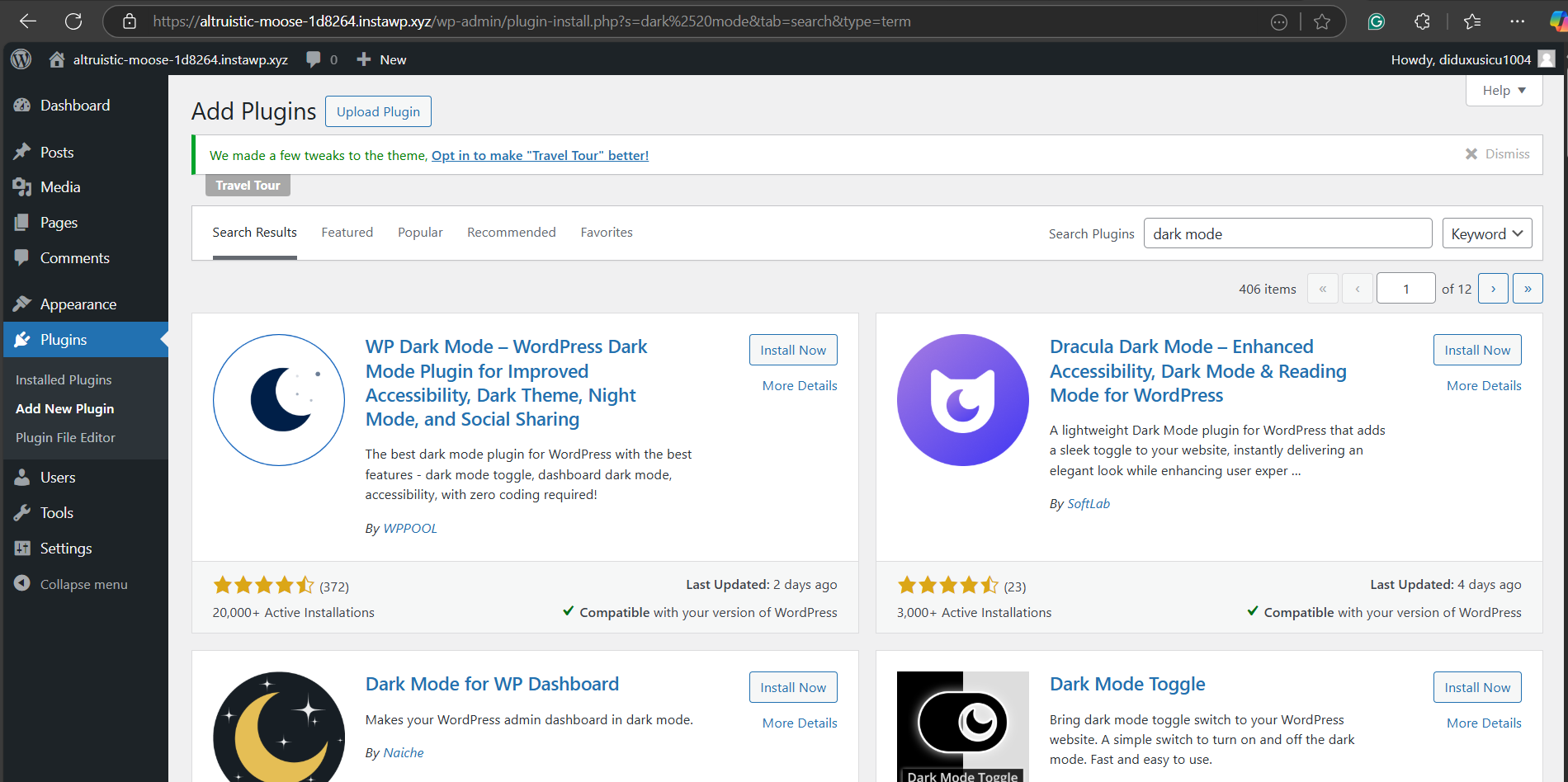Viewport: 1568px width, 782px height.
Task: Open Dark Mode for WP Dashboard title
Action: click(492, 684)
